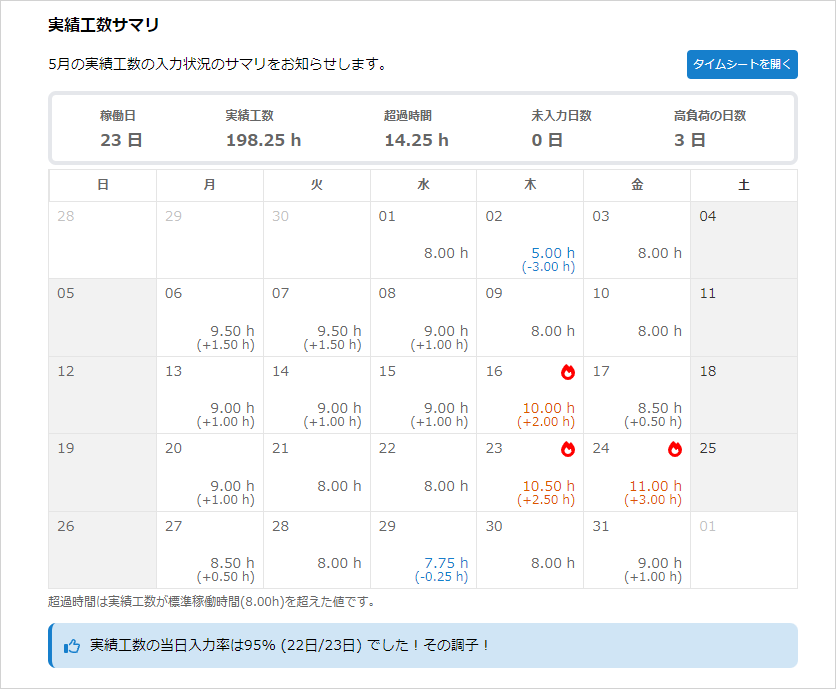836x689 pixels.
Task: Click the fire icon on day 23
Action: pyautogui.click(x=568, y=449)
